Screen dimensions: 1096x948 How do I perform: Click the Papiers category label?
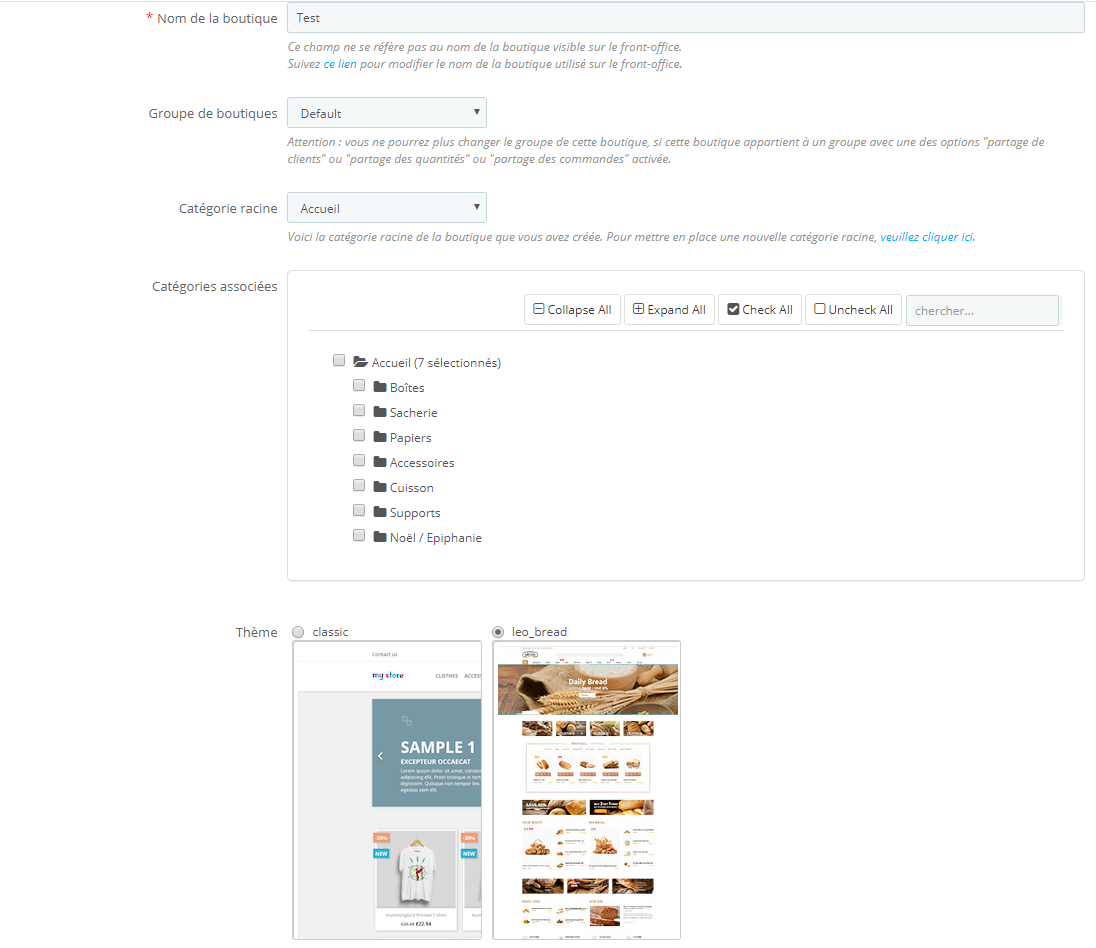point(410,438)
